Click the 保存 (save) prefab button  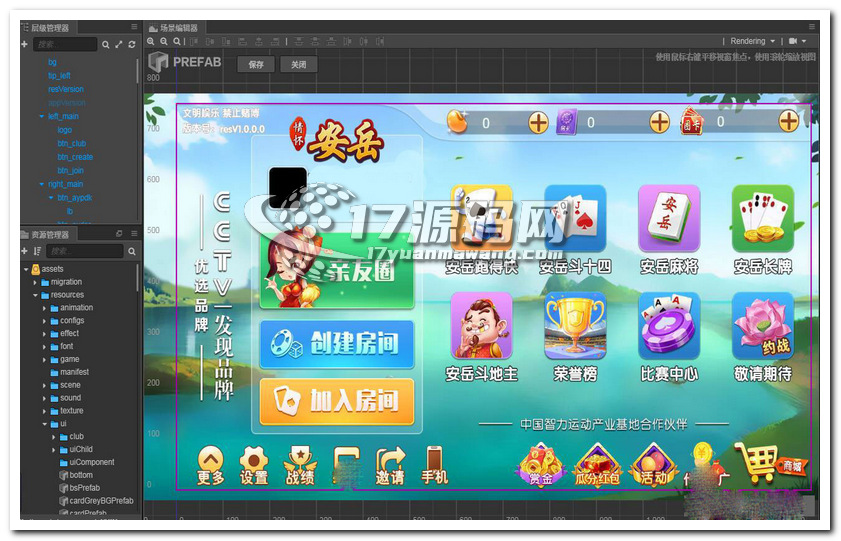[256, 64]
